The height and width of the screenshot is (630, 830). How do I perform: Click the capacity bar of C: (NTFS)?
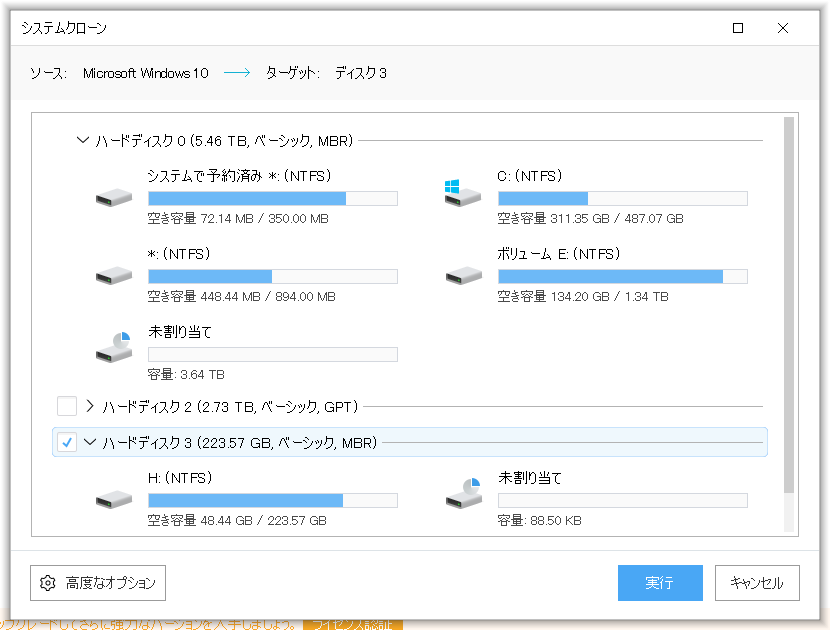click(x=622, y=197)
